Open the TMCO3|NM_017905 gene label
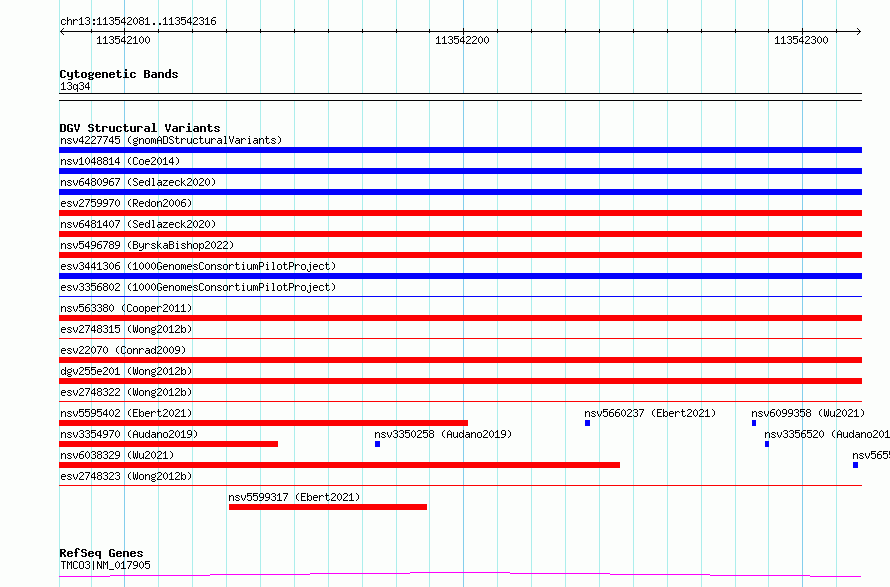This screenshot has width=890, height=587. 105,565
